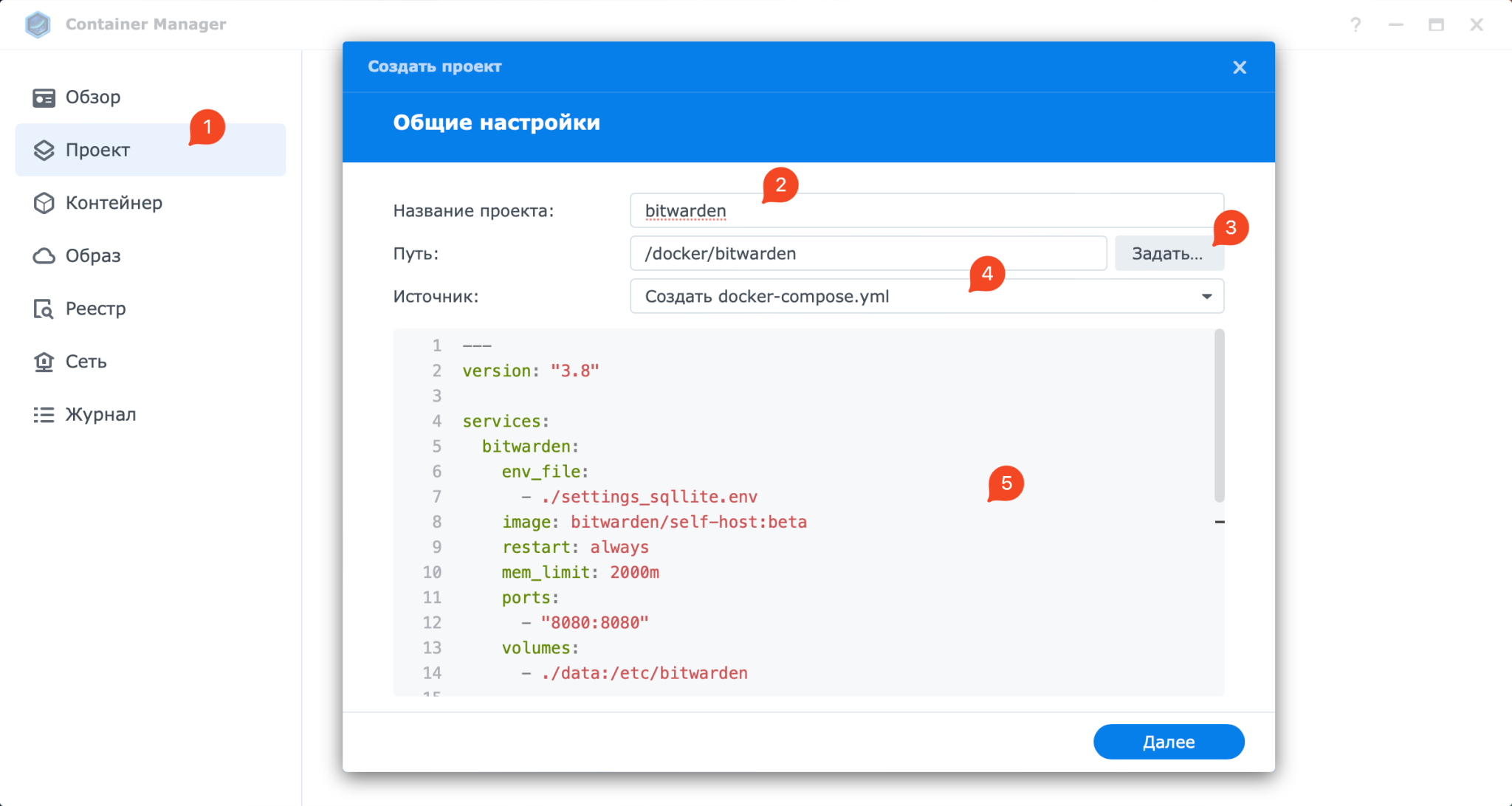Close the Container Manager window
1512x806 pixels.
(x=1477, y=24)
